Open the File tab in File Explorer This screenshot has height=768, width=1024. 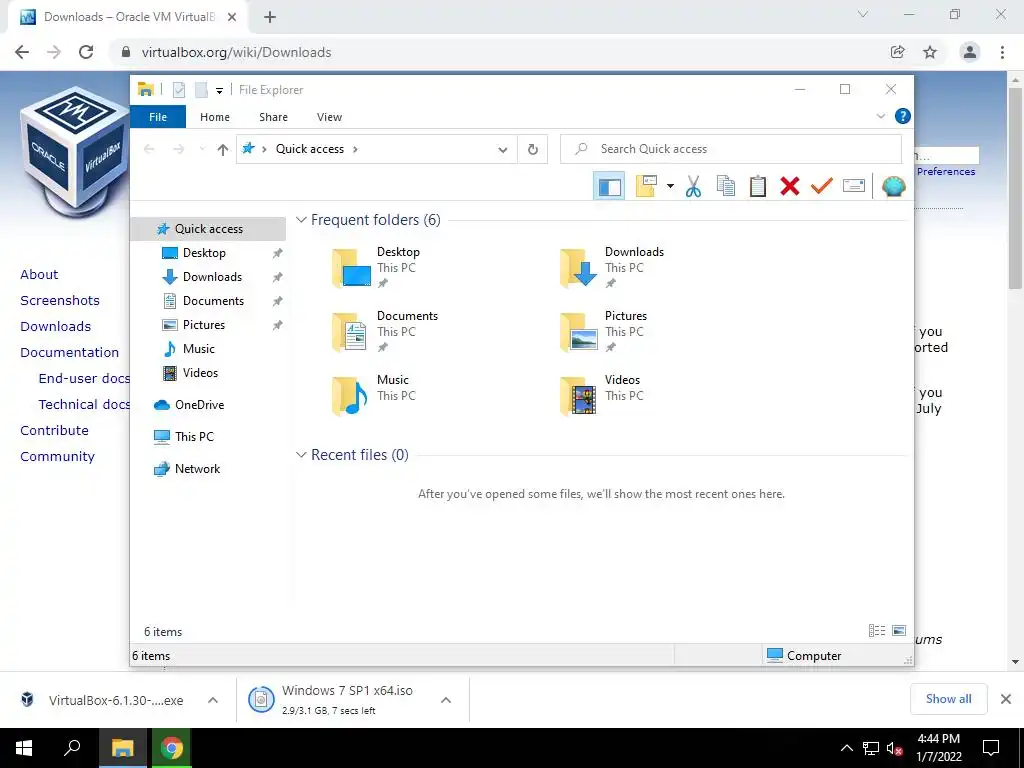click(x=158, y=117)
